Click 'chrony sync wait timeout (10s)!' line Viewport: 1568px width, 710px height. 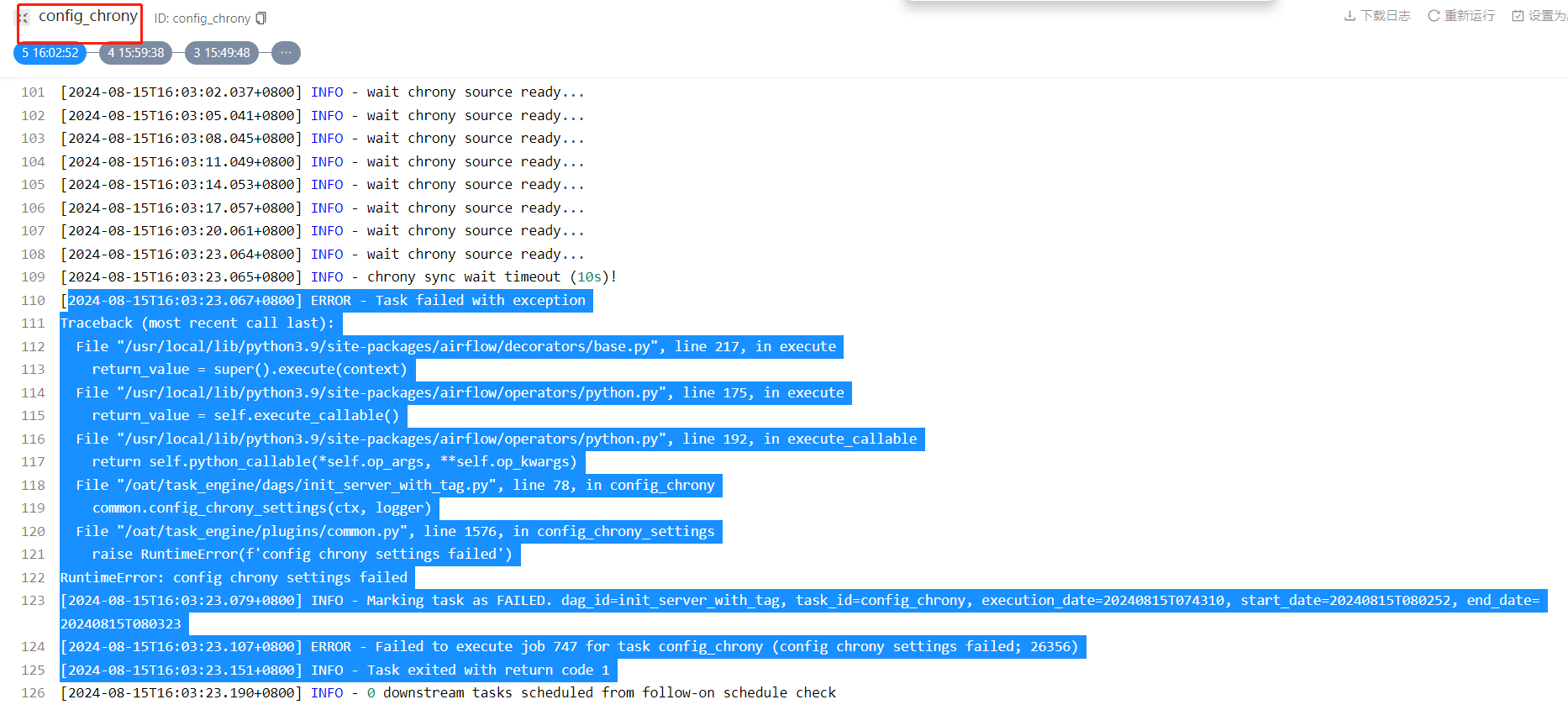(x=339, y=277)
